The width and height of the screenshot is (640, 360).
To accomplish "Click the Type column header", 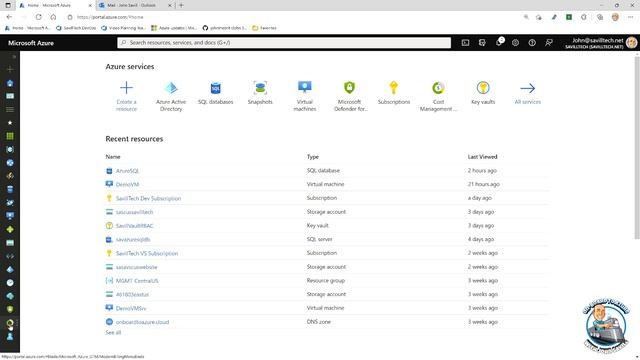I will coord(313,157).
